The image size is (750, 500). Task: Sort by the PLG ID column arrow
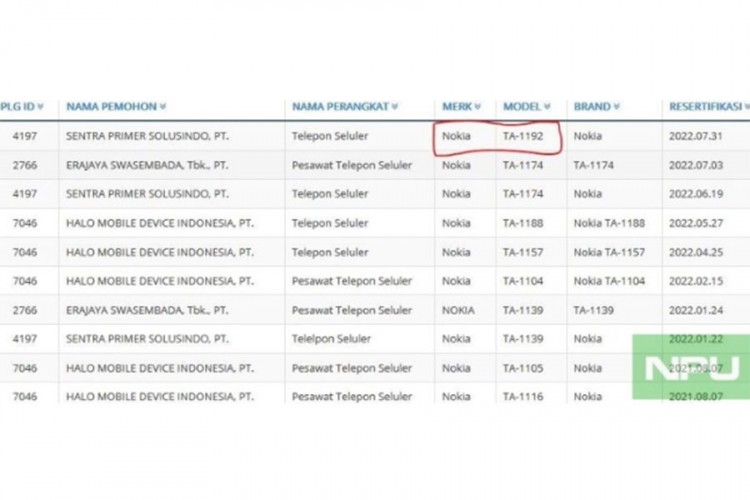[40, 107]
